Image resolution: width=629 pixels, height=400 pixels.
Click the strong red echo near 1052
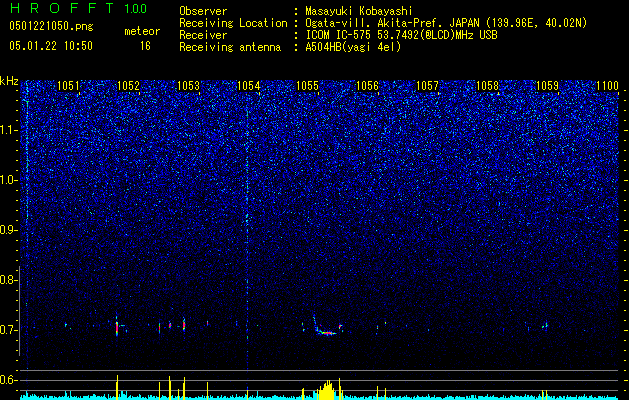(117, 327)
